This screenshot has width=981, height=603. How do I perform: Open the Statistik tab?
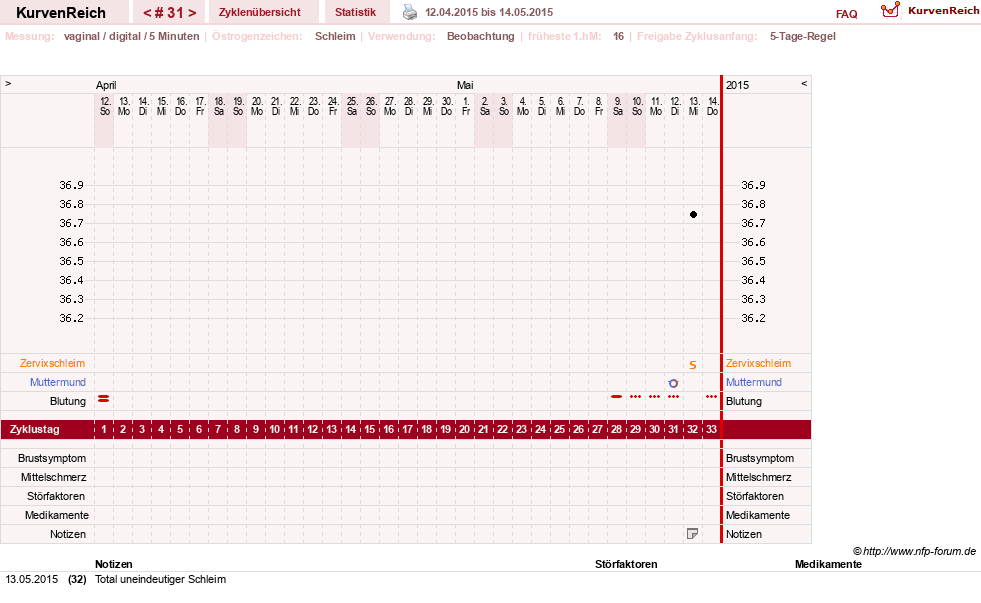click(355, 12)
